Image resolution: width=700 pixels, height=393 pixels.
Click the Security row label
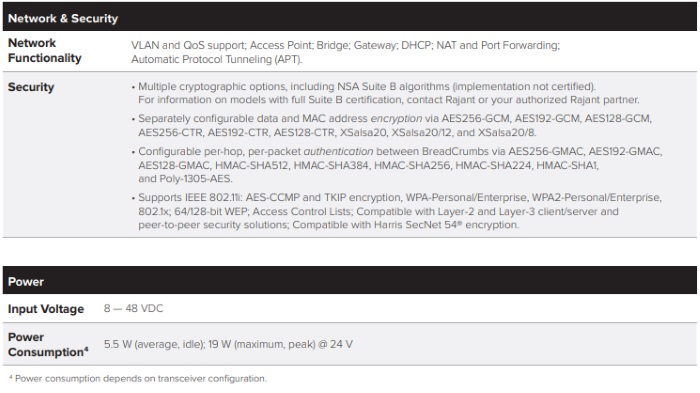[31, 87]
